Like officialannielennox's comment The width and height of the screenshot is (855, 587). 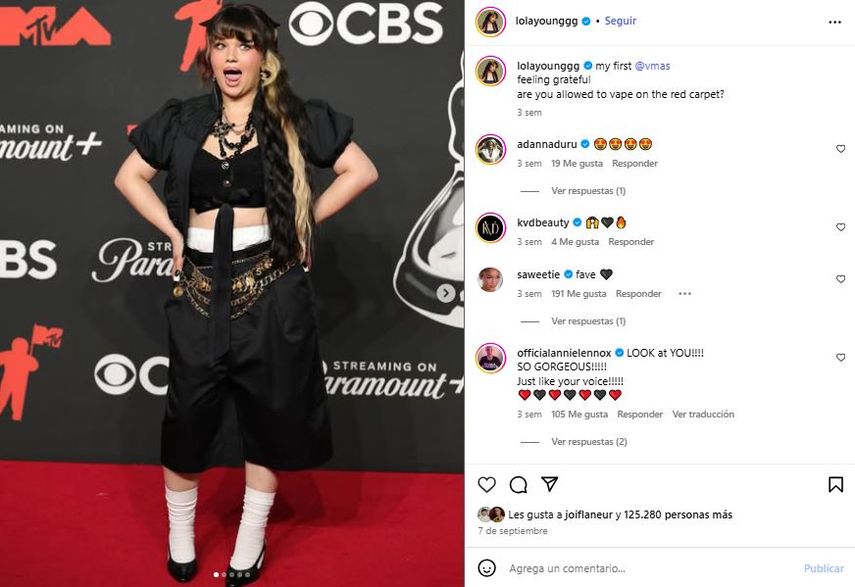point(840,358)
